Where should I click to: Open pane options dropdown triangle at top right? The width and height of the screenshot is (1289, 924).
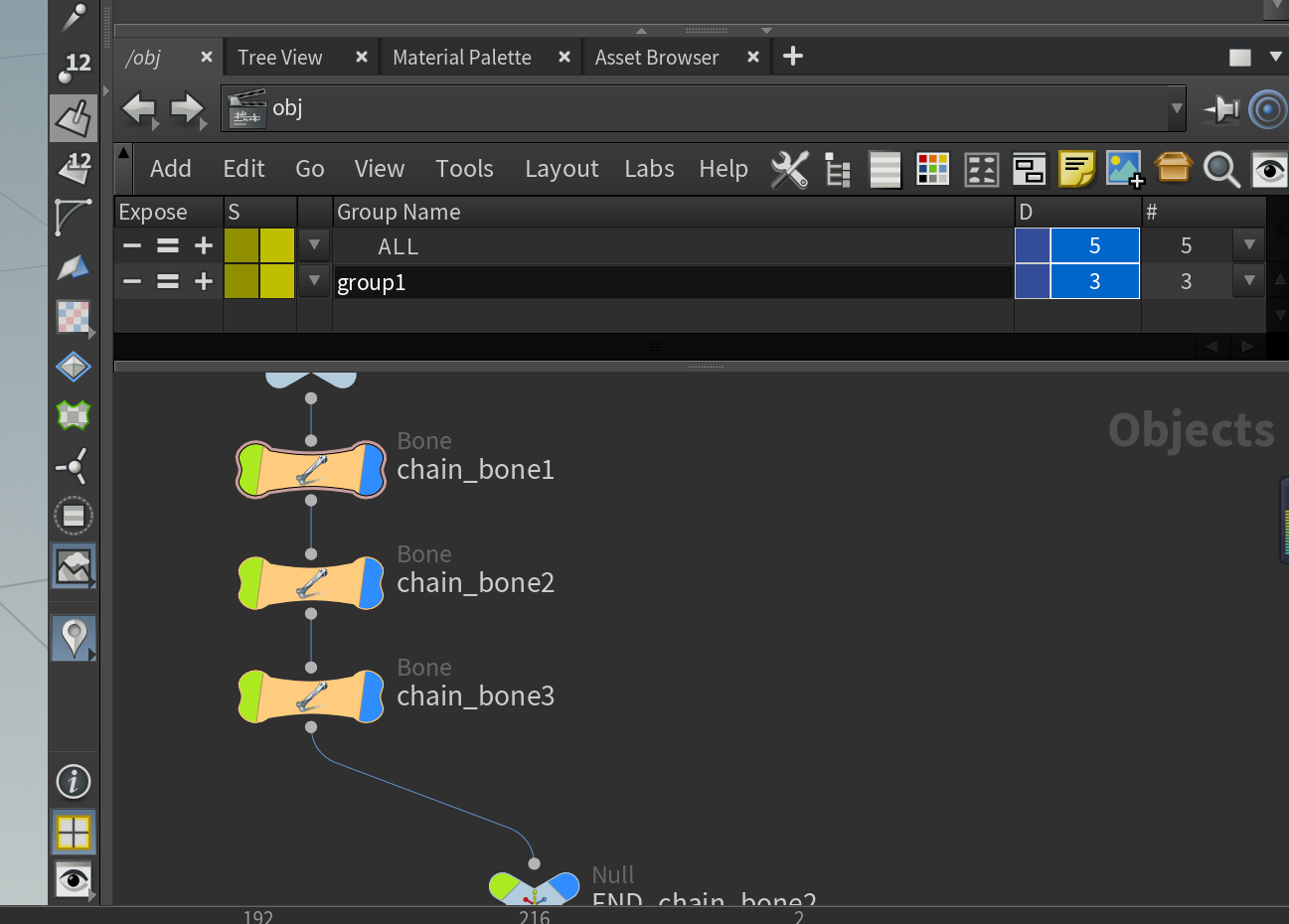[1276, 57]
